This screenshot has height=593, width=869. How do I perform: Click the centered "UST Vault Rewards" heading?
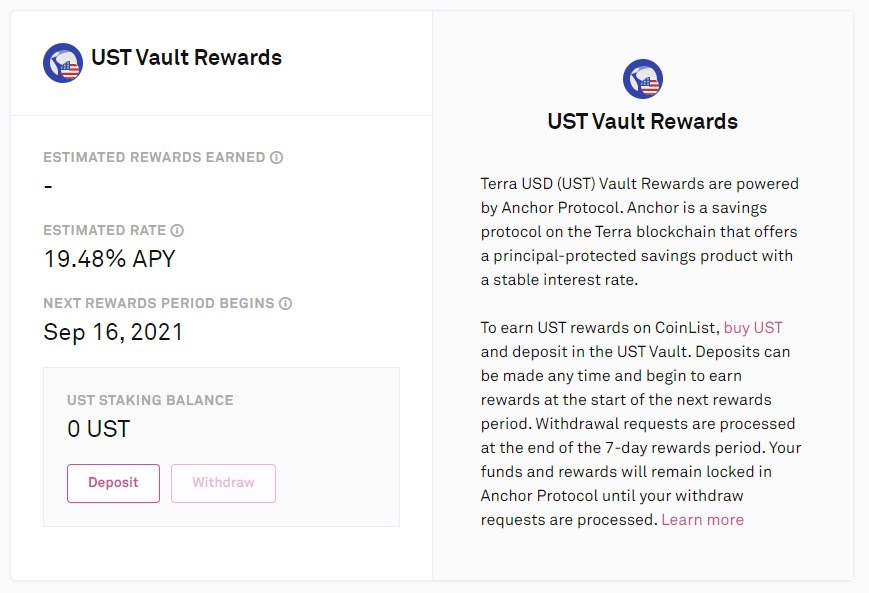click(642, 122)
